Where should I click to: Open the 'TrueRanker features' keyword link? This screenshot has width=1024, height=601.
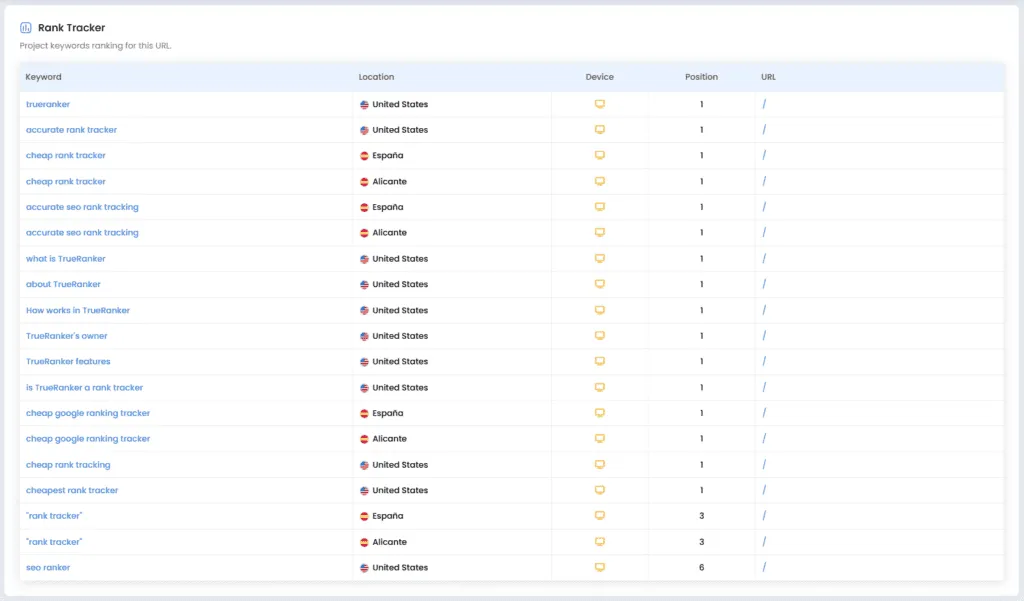click(68, 361)
